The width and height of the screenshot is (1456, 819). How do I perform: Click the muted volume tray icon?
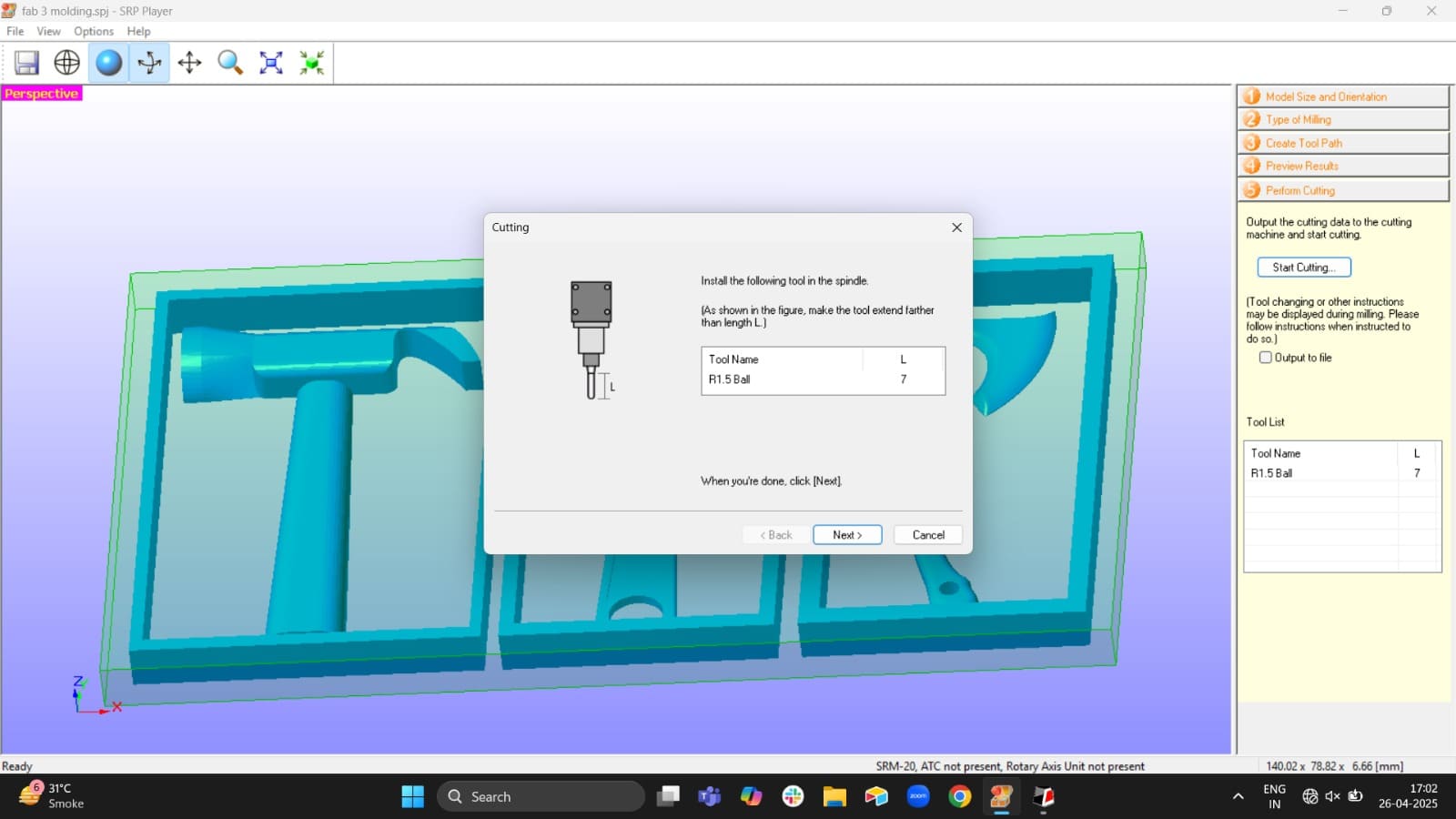click(1332, 796)
